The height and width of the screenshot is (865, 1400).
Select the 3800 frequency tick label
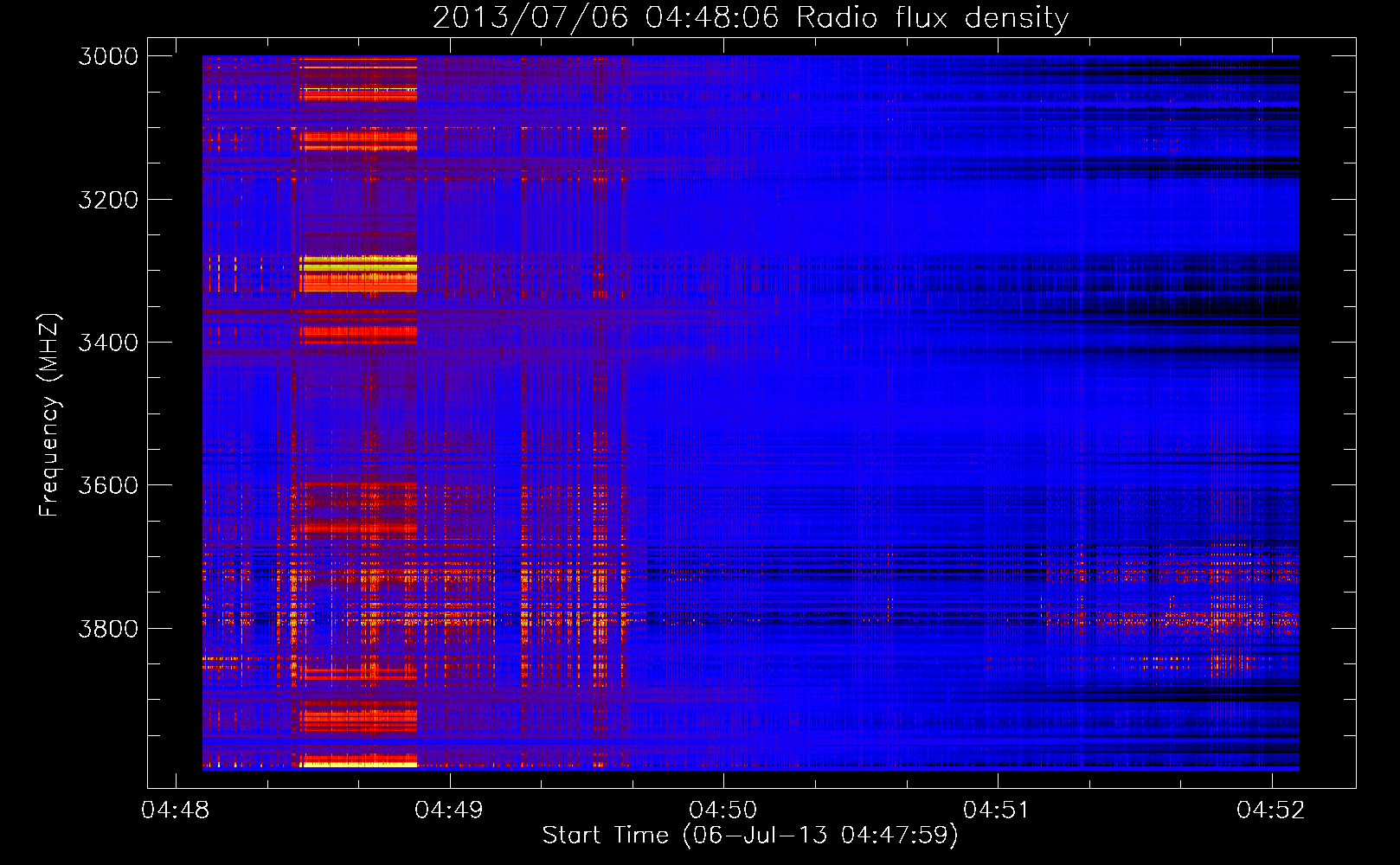point(108,628)
